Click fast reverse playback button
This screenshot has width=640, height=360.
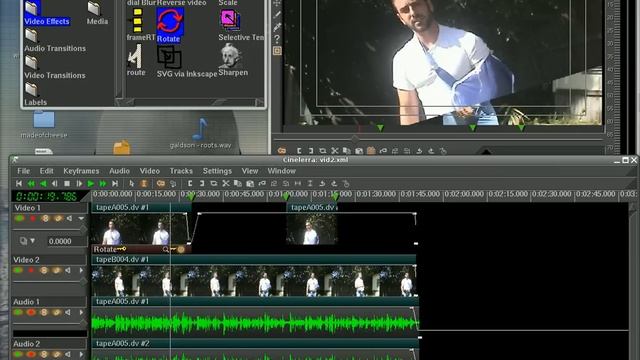pyautogui.click(x=31, y=184)
